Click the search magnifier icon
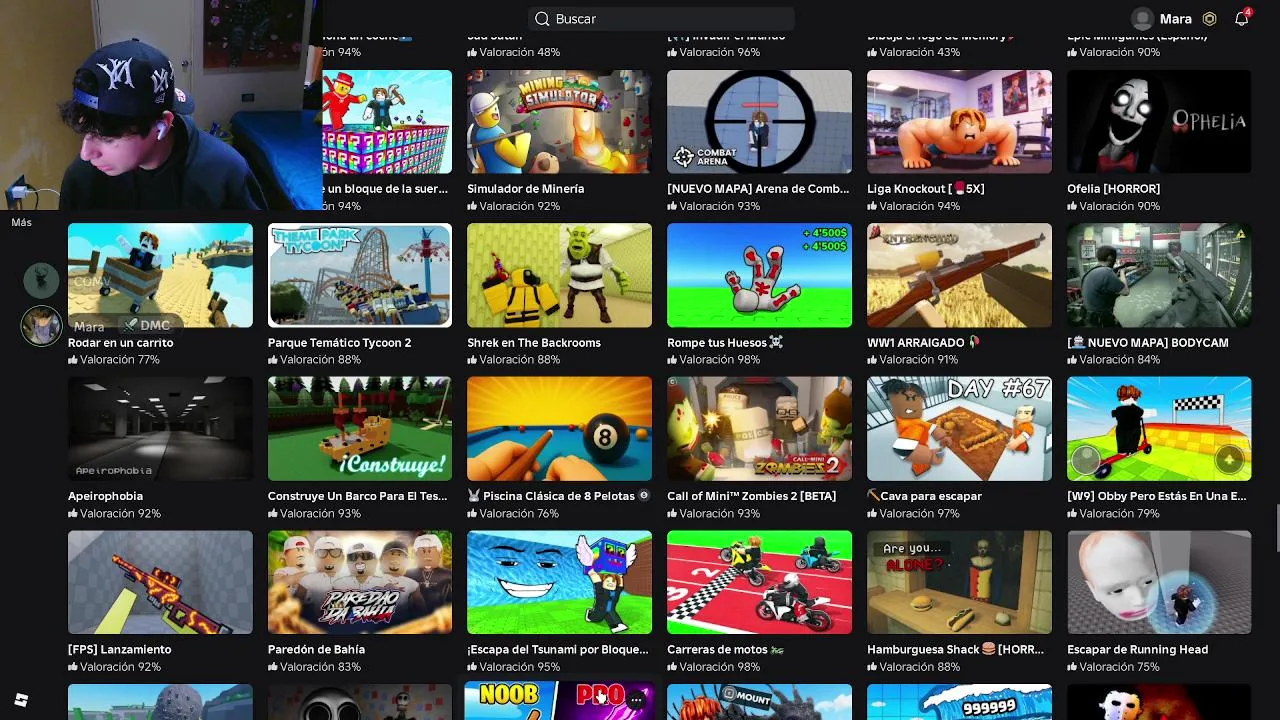 pos(542,19)
